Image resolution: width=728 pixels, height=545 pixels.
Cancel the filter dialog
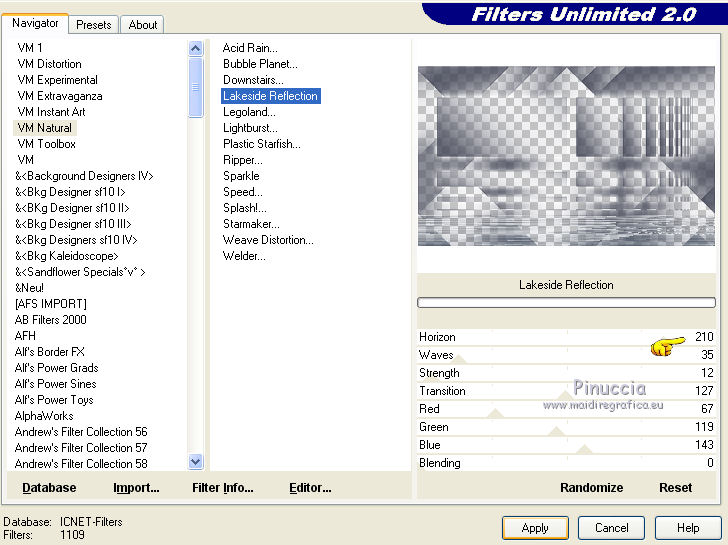(x=611, y=528)
